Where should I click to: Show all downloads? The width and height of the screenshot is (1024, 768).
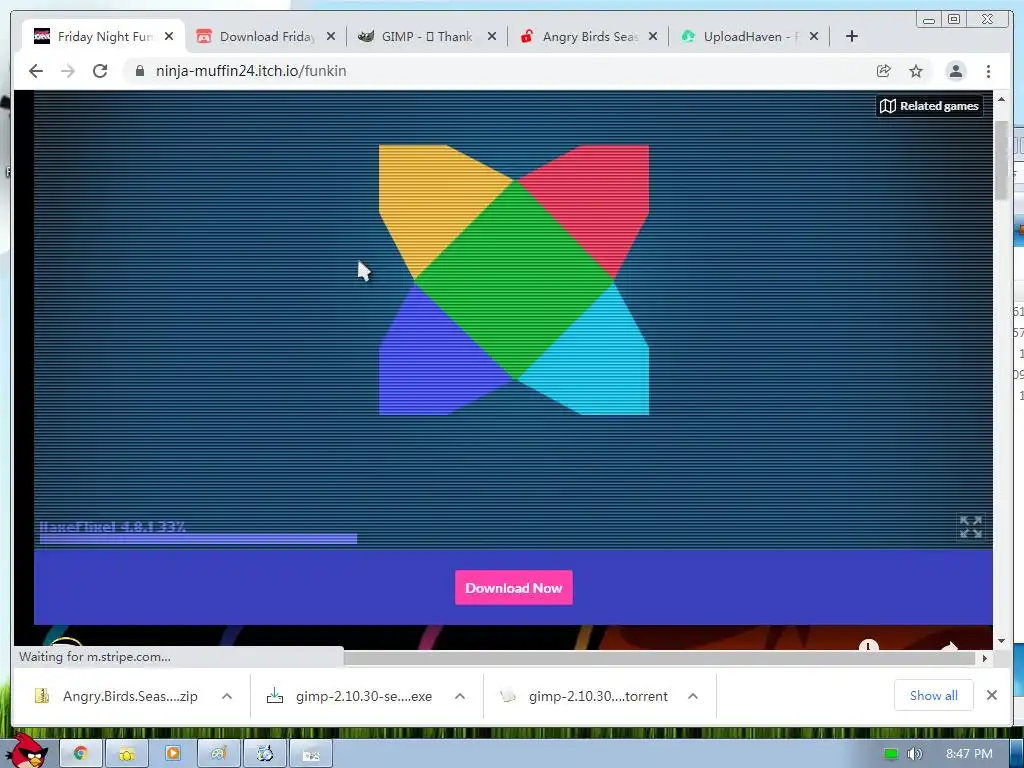click(x=934, y=696)
